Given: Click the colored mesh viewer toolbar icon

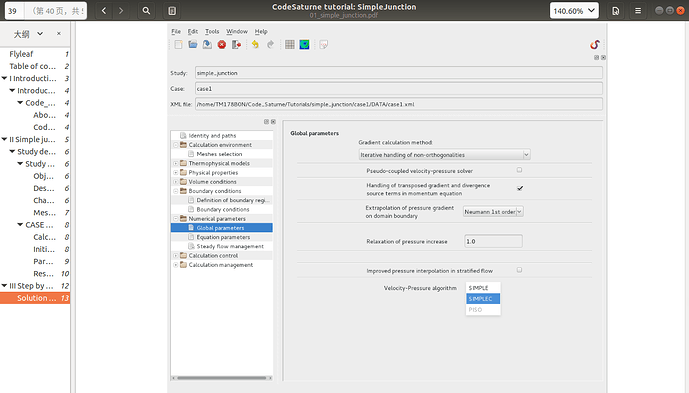Looking at the screenshot, I should pyautogui.click(x=304, y=44).
